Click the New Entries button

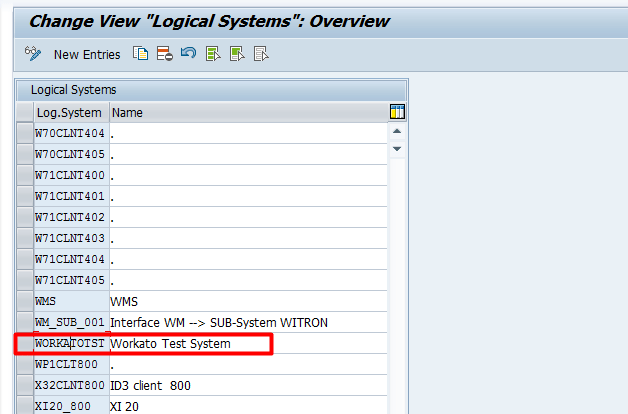point(86,55)
